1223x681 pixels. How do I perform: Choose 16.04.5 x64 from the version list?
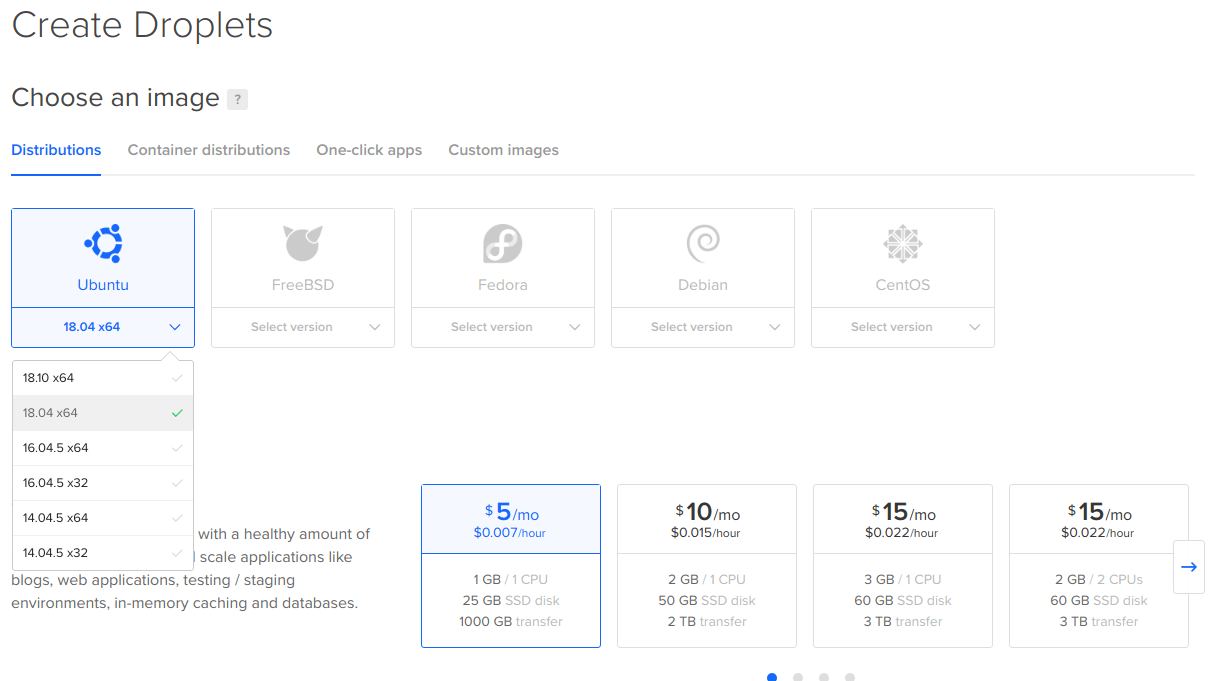[103, 448]
